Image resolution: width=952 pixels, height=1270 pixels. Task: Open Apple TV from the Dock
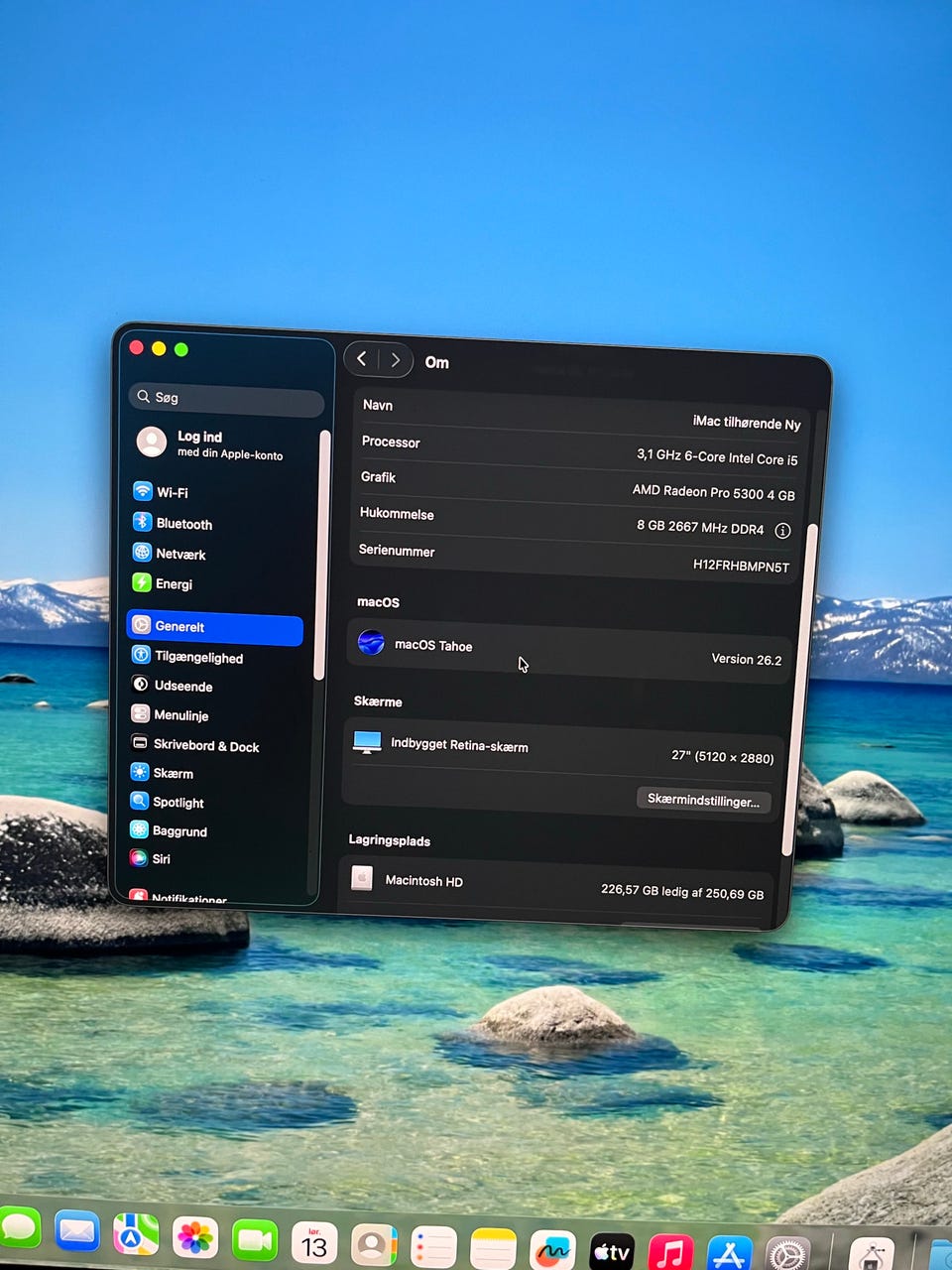[612, 1253]
